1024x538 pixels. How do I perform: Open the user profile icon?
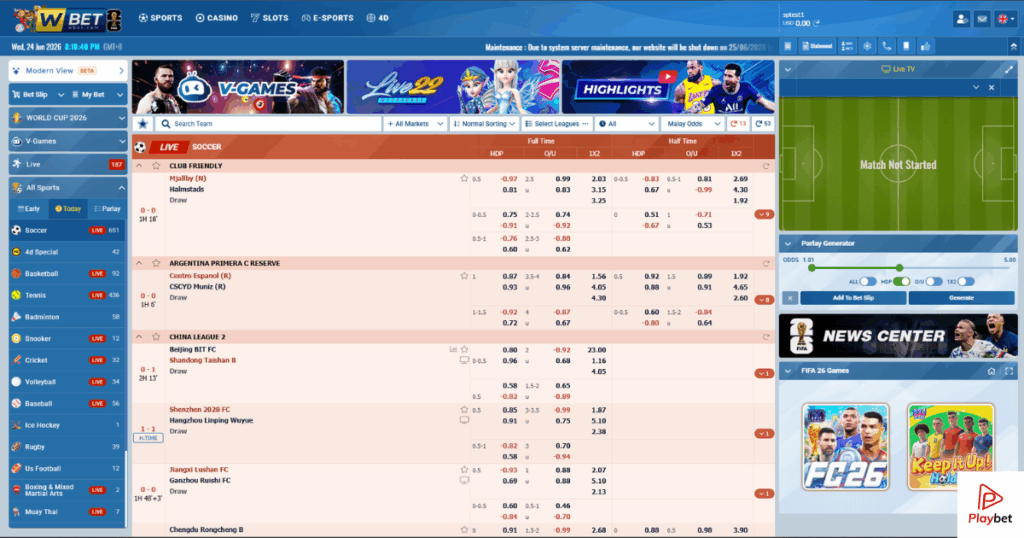tap(961, 19)
